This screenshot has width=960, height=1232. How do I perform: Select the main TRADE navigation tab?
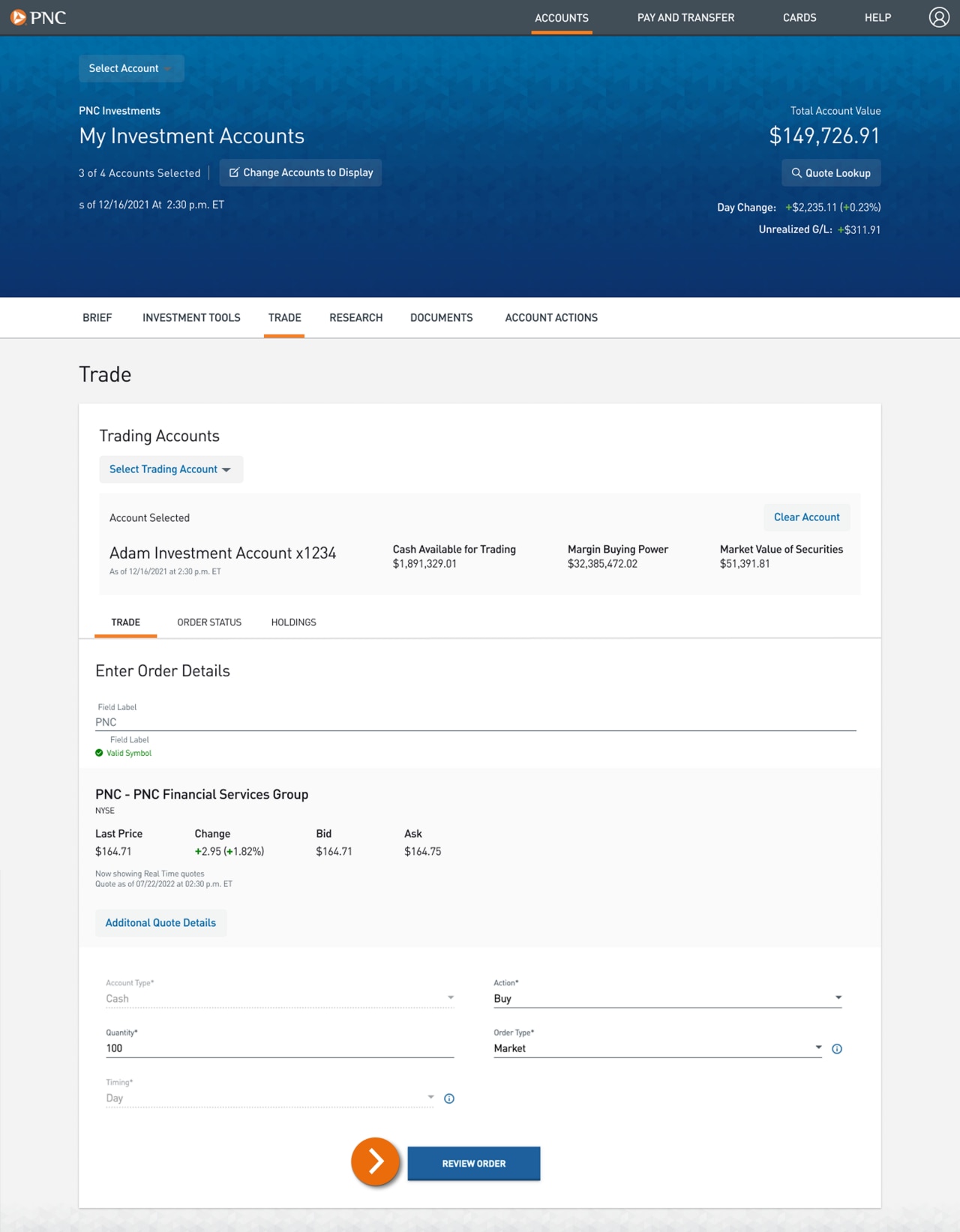[284, 318]
